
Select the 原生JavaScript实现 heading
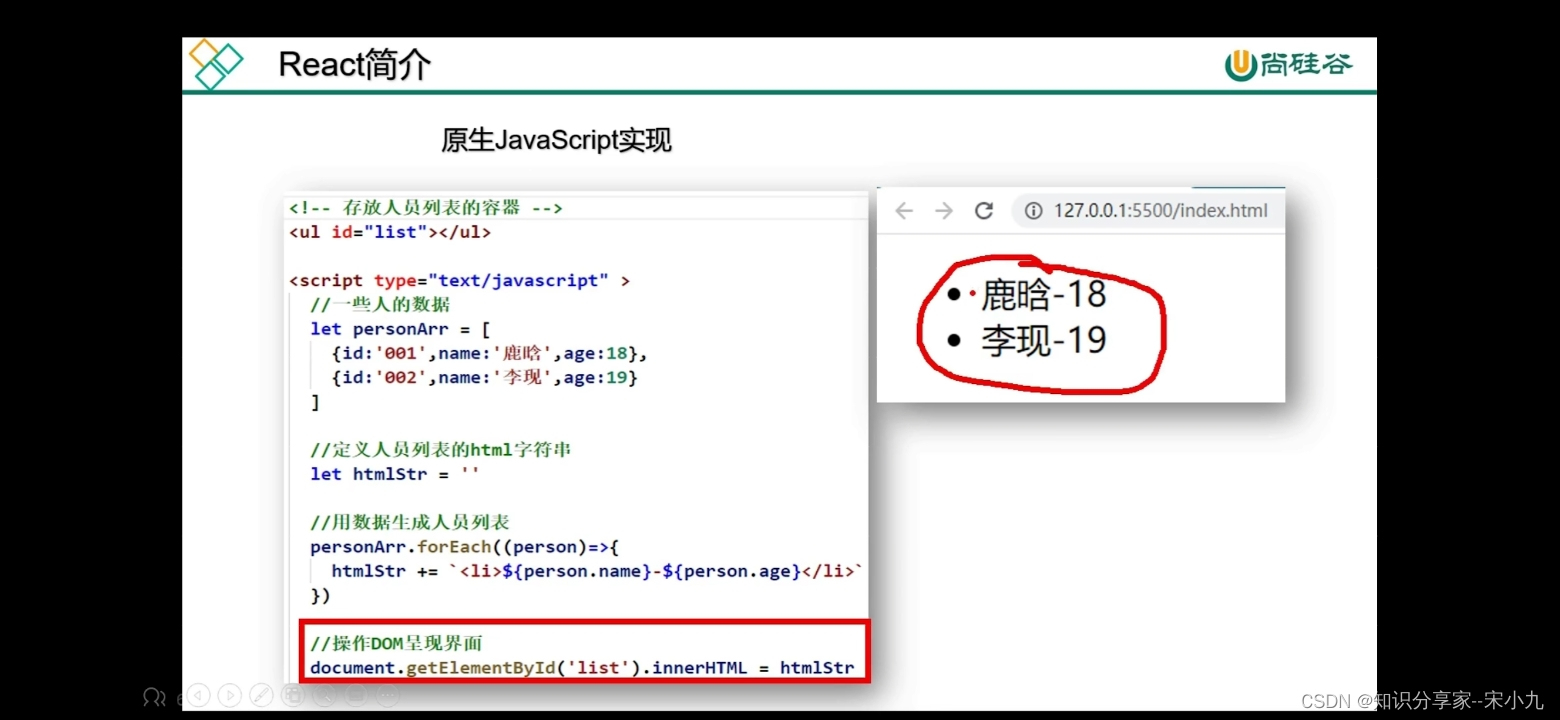click(x=556, y=140)
